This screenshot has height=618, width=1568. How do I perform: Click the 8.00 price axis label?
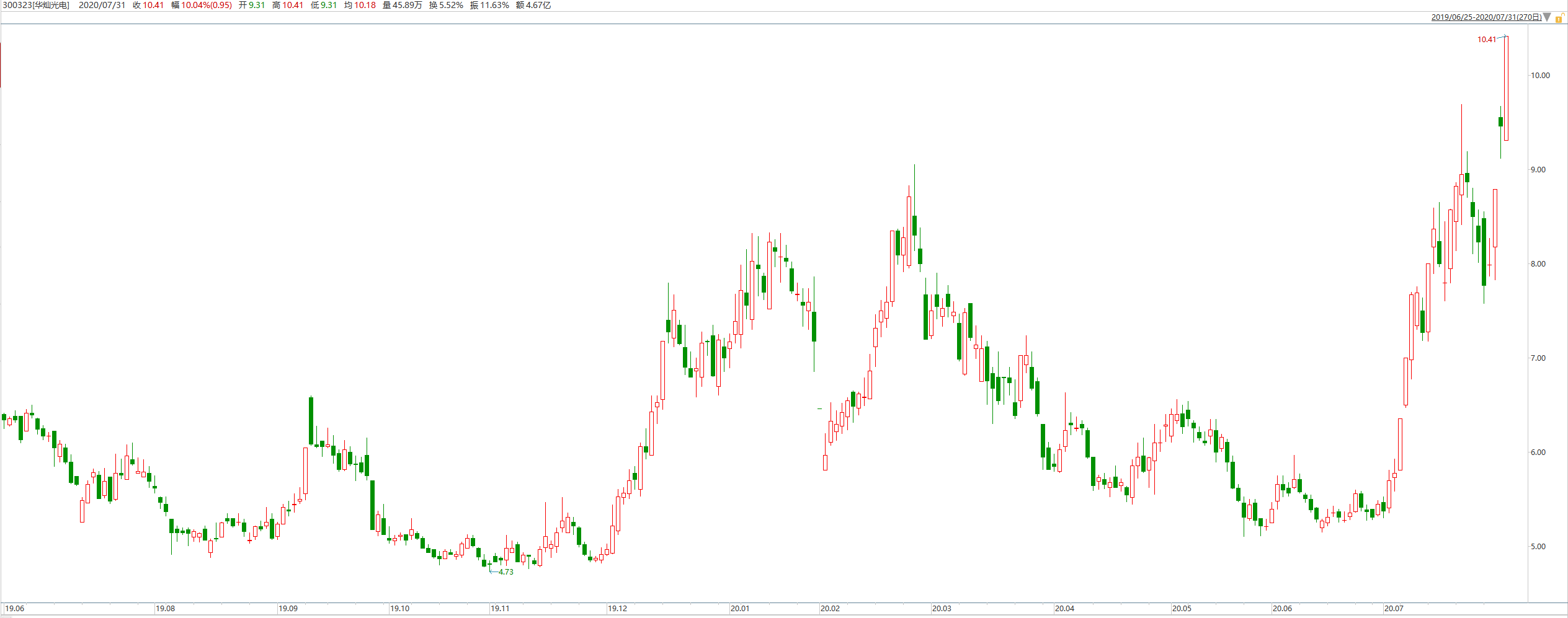[x=1538, y=264]
